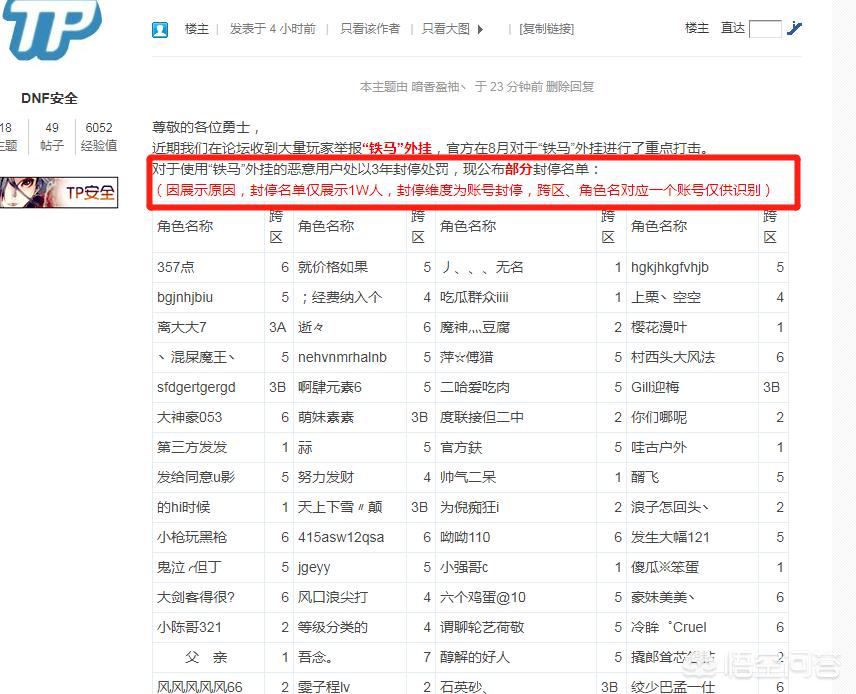856x694 pixels.
Task: Open DNF安全 user profile name
Action: click(49, 98)
